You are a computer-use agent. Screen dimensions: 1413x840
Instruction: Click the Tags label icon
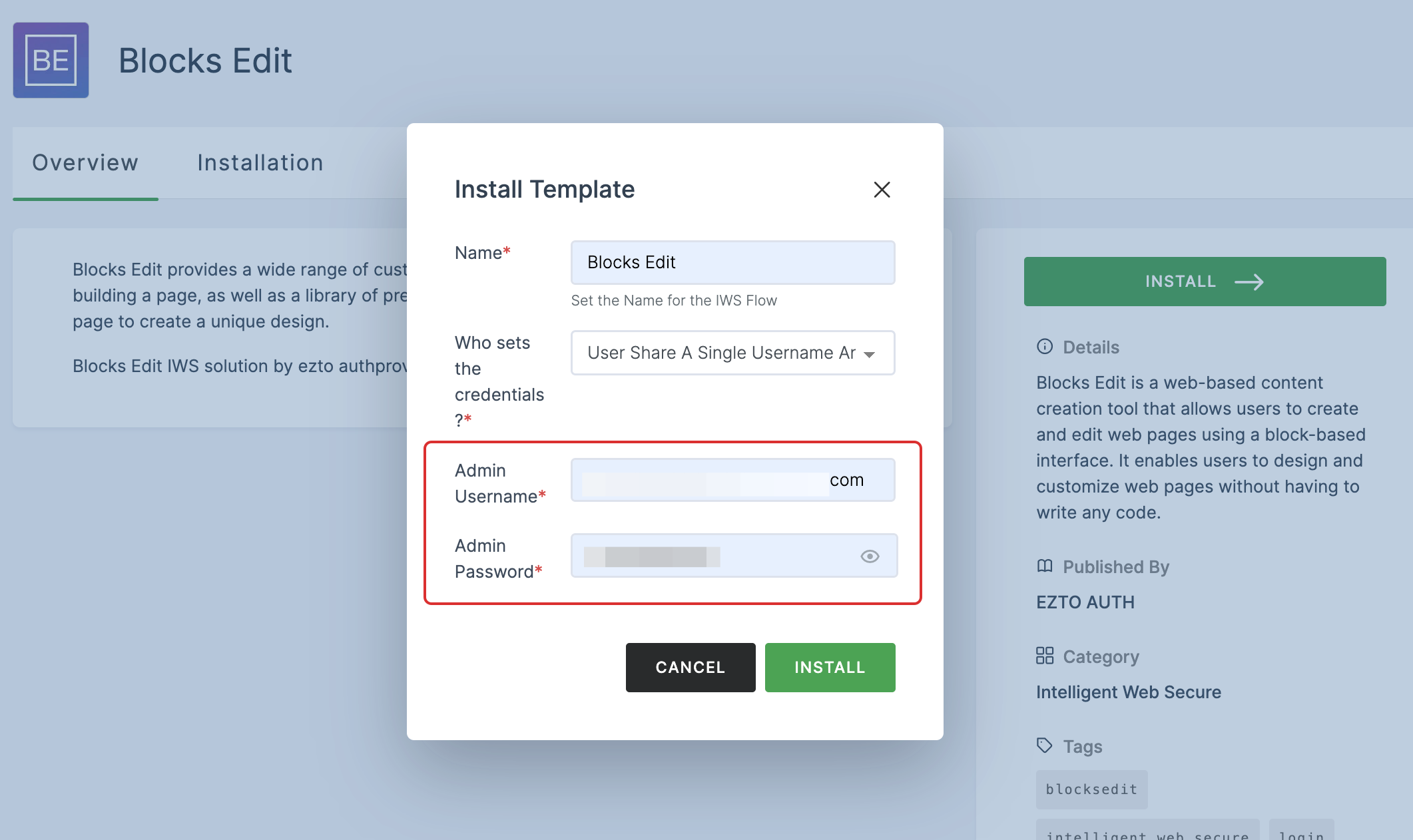pos(1045,745)
